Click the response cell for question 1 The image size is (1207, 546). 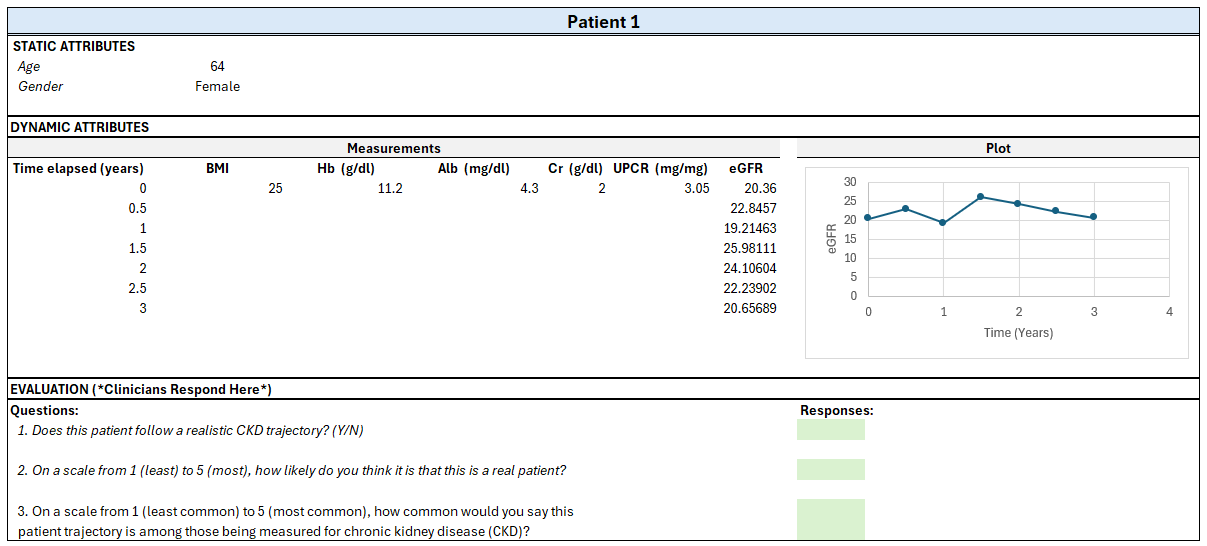[x=830, y=430]
